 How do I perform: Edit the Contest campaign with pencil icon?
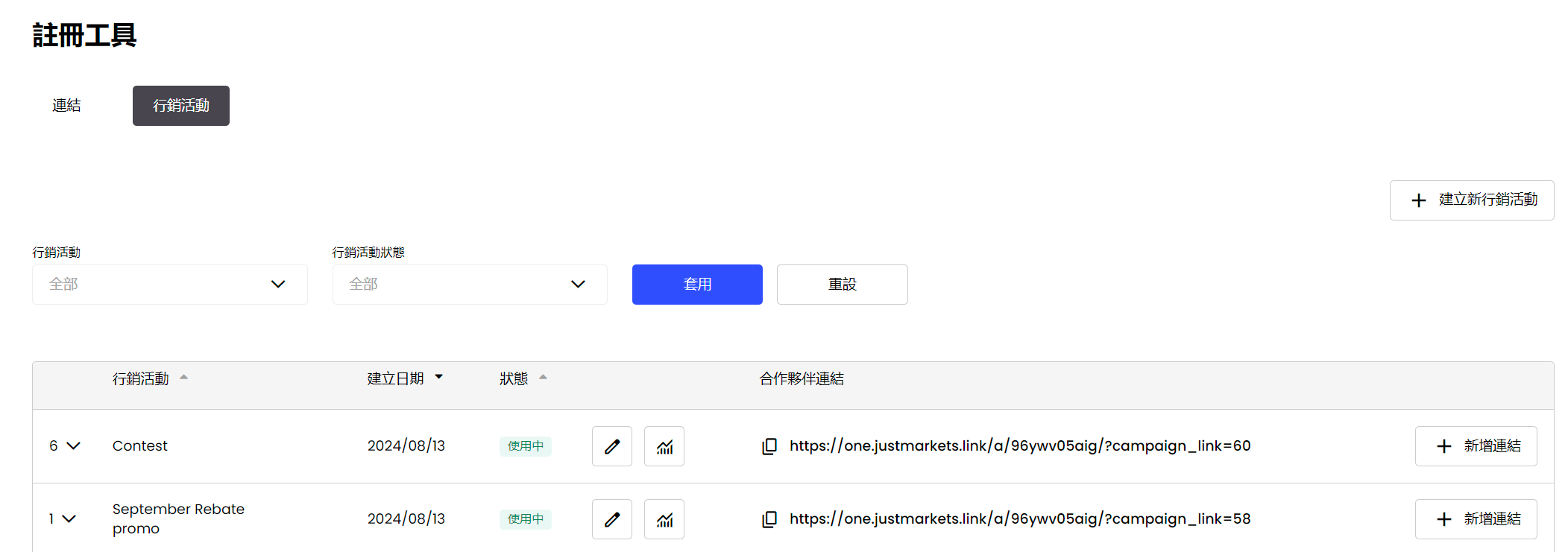[611, 446]
